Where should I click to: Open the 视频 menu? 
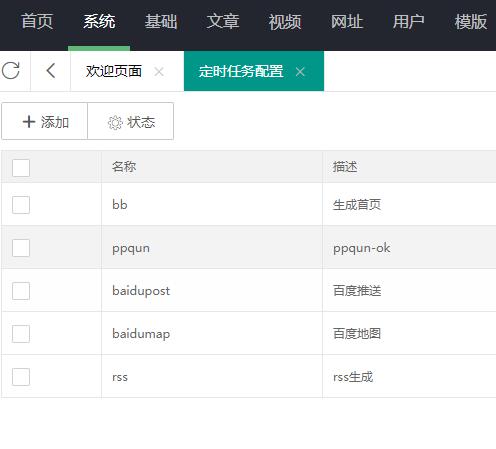tap(285, 22)
